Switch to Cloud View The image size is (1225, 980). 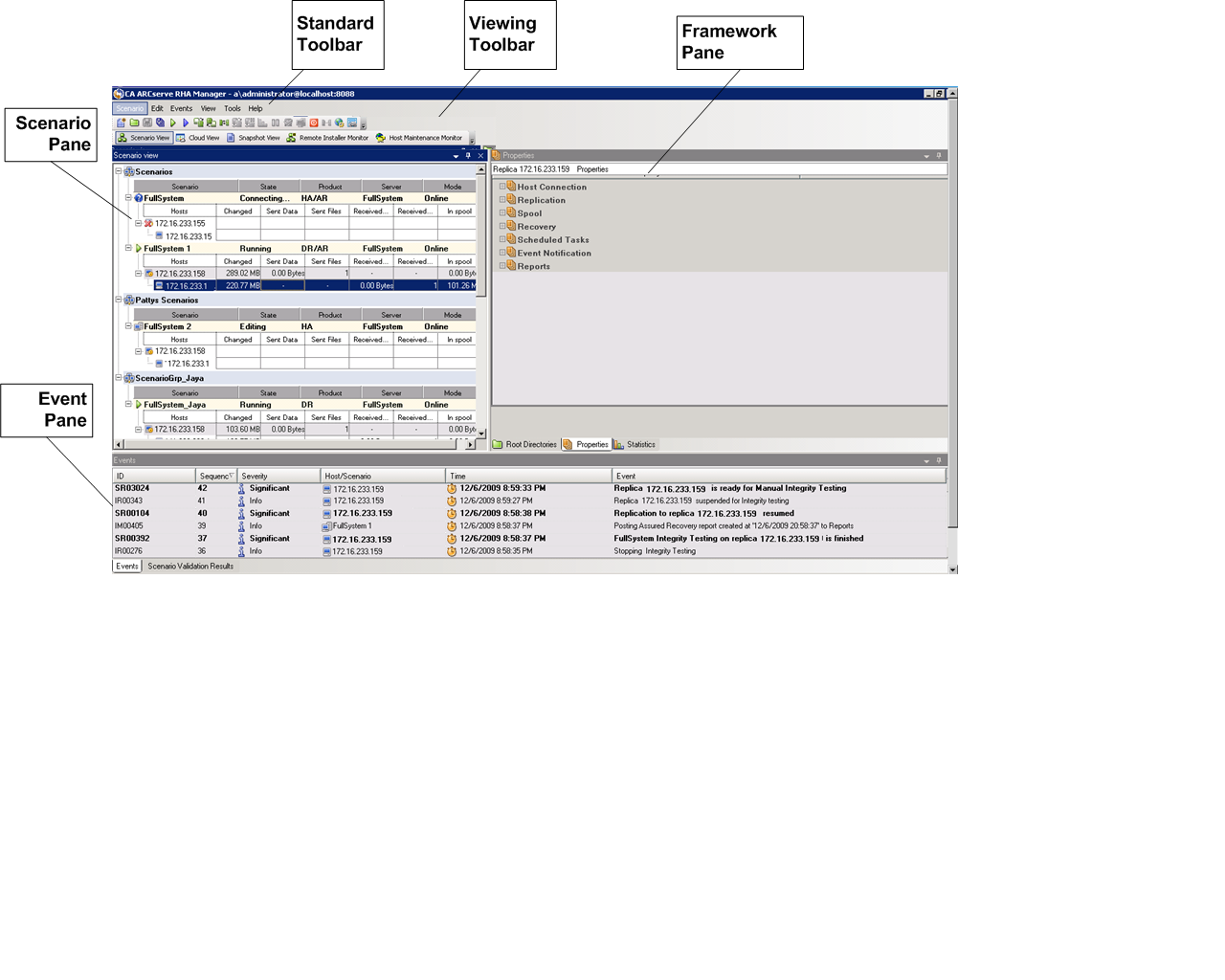point(198,138)
